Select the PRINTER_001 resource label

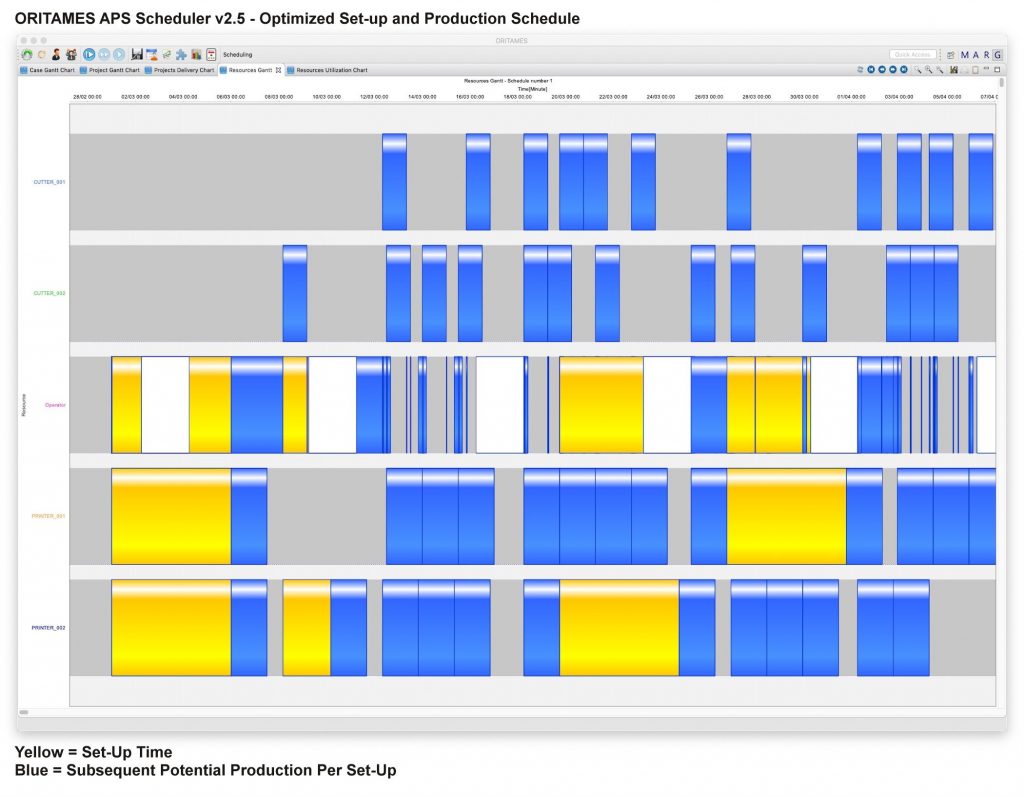pyautogui.click(x=48, y=516)
